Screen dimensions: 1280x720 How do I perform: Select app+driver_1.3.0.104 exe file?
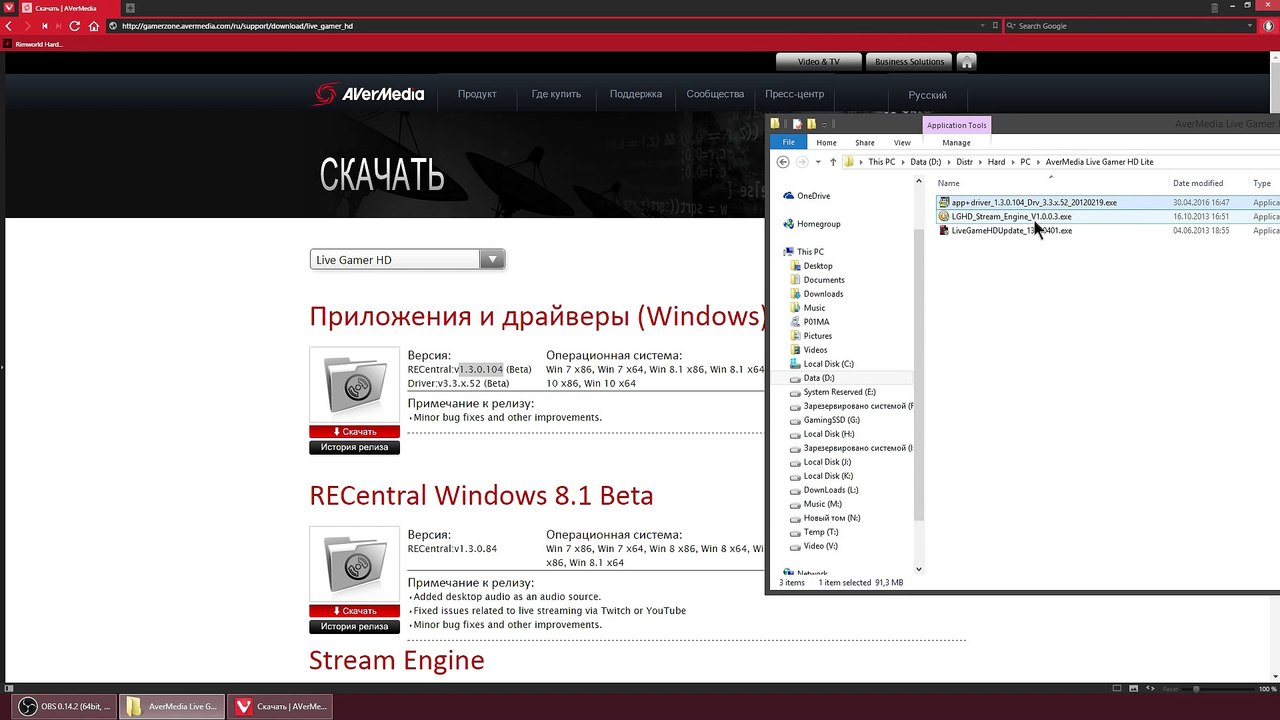tap(1034, 202)
